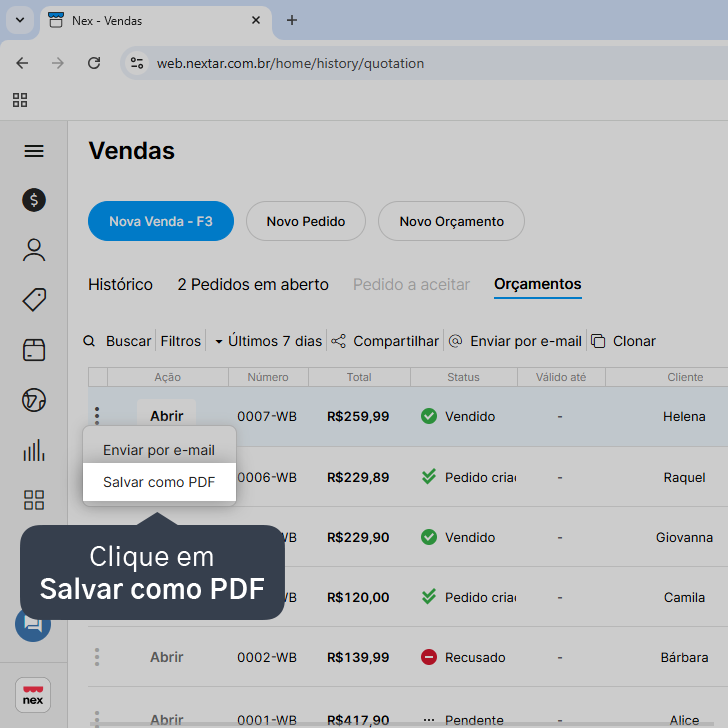Click the search magnifier icon
This screenshot has height=728, width=728.
89,341
